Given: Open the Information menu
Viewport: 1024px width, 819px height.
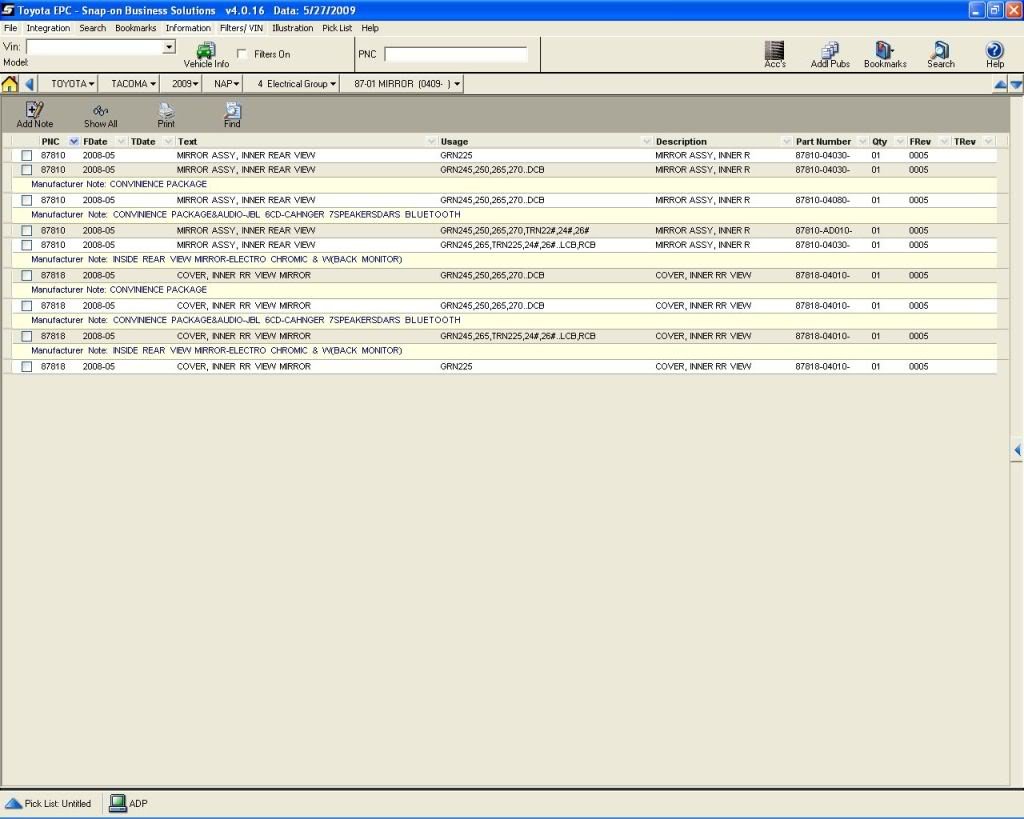Looking at the screenshot, I should pyautogui.click(x=188, y=28).
